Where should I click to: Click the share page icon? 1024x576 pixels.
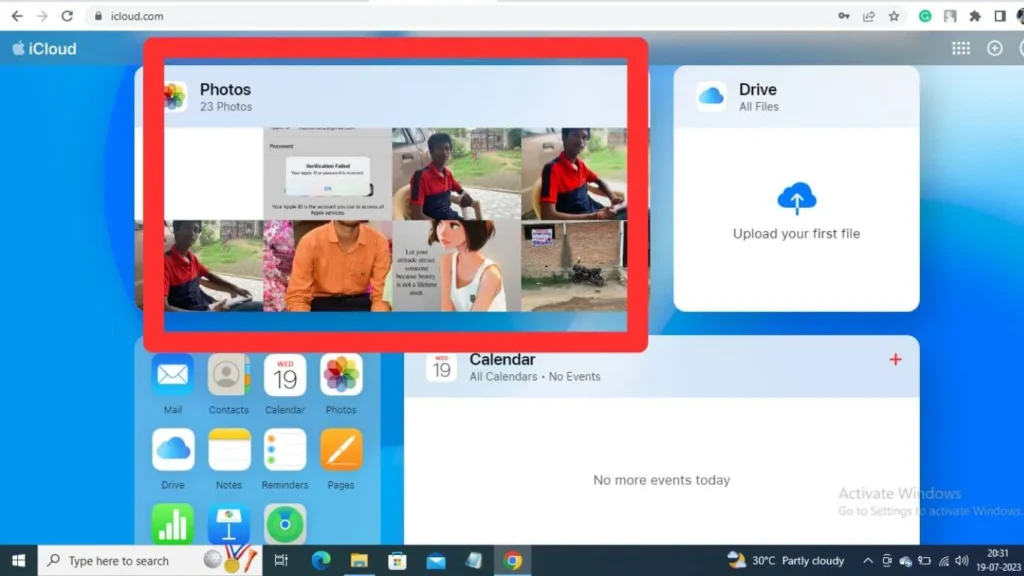click(869, 16)
